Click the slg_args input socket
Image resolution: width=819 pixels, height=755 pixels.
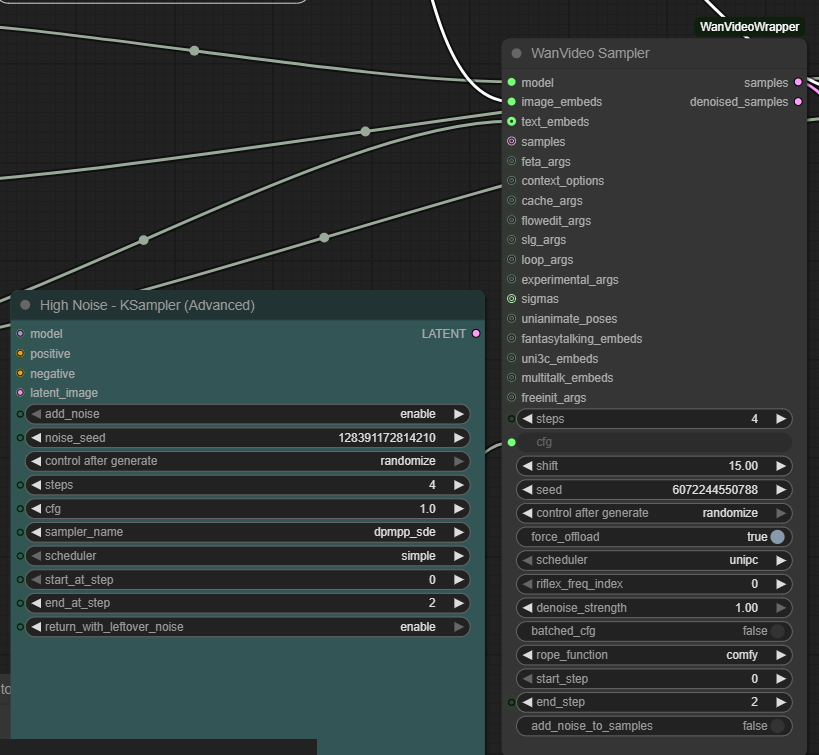(x=511, y=239)
